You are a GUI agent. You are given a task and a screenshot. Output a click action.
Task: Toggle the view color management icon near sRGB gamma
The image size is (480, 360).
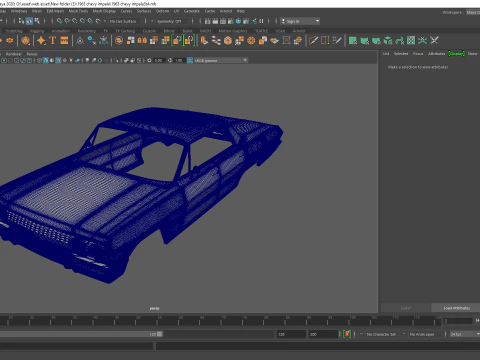click(x=190, y=60)
